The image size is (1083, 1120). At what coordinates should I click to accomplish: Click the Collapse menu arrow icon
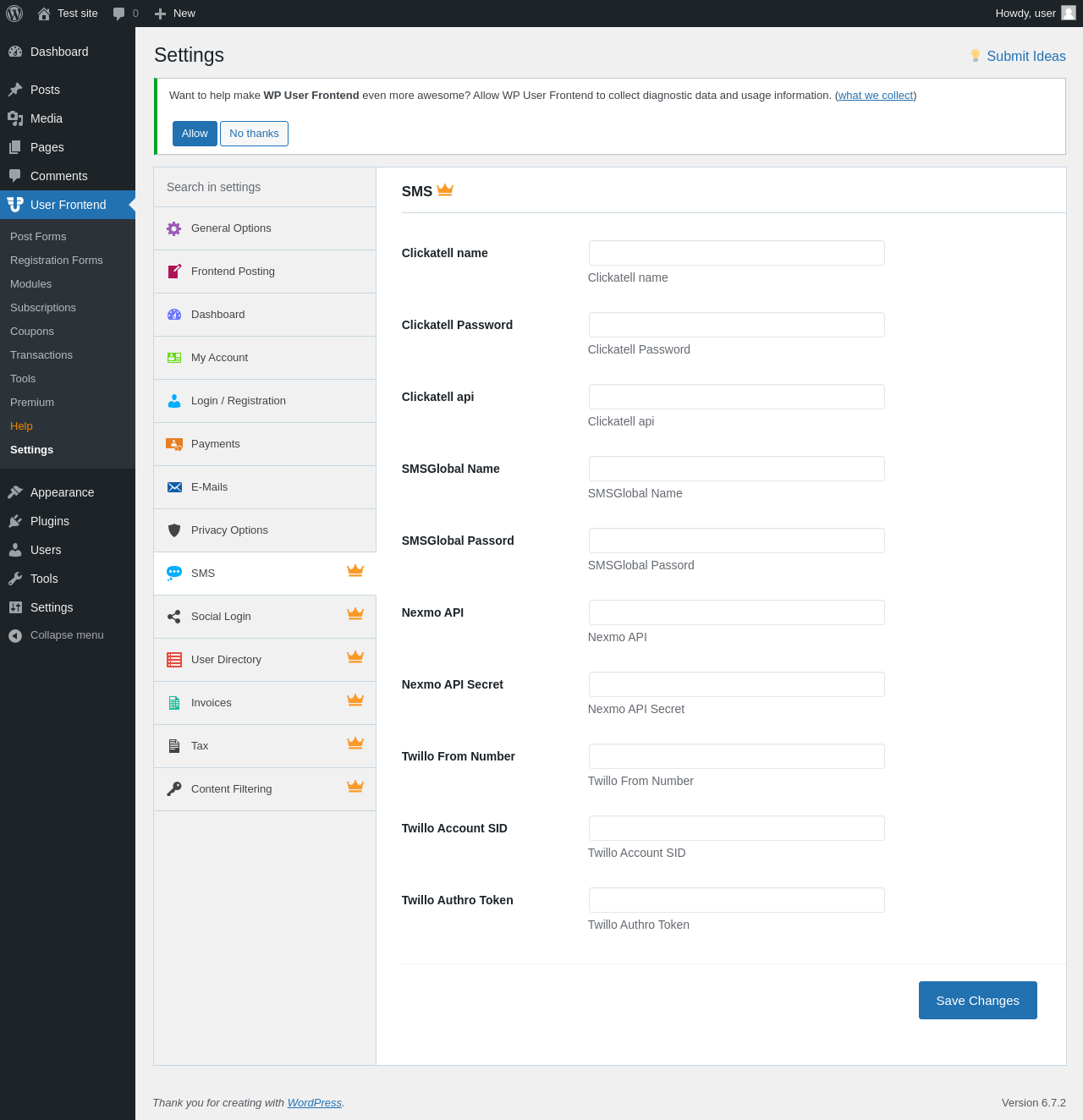[x=15, y=635]
